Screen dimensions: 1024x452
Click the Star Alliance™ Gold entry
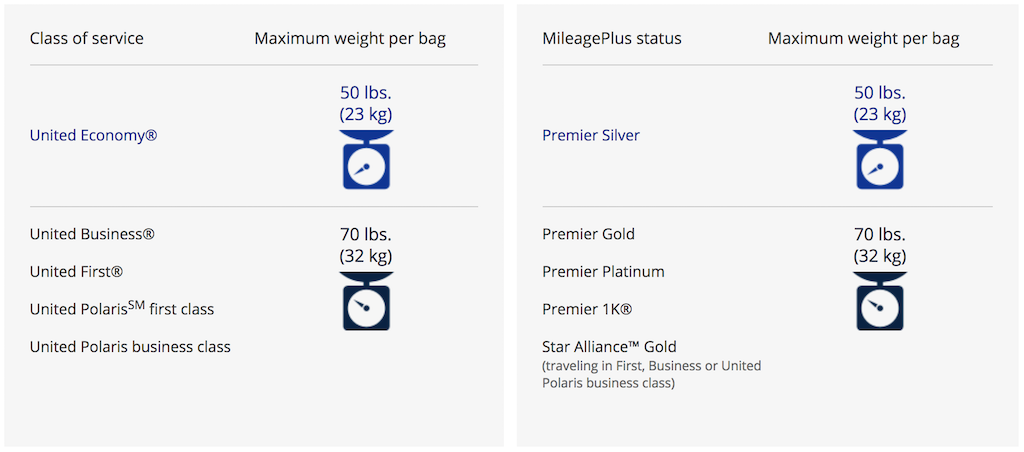click(609, 347)
